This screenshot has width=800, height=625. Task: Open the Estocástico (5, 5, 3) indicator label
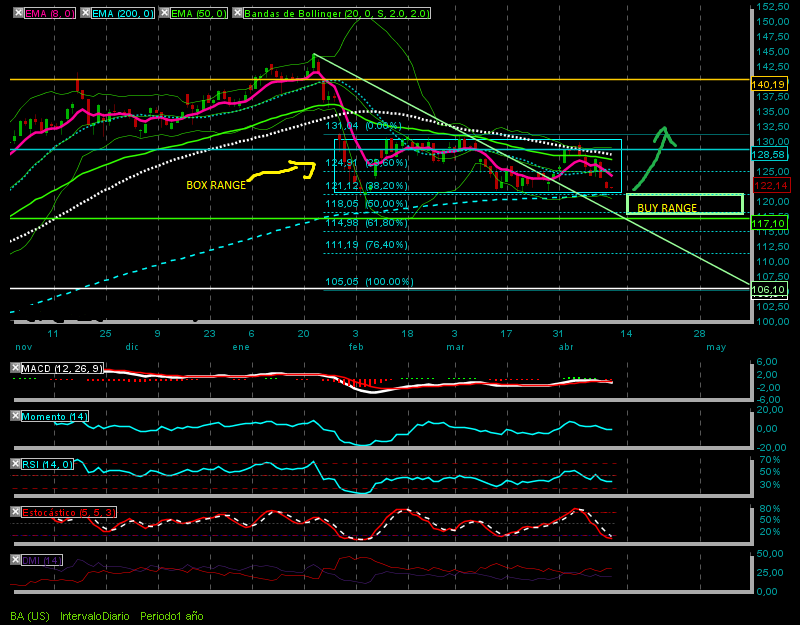[69, 512]
